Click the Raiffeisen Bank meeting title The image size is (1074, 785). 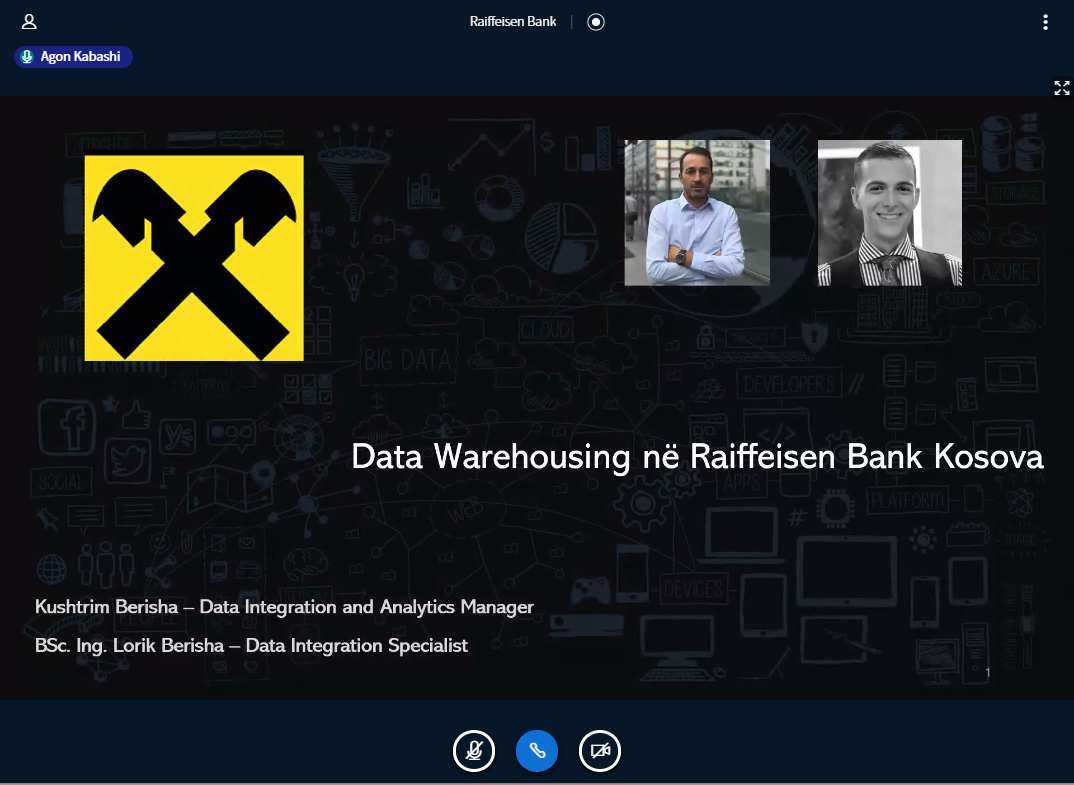[513, 21]
